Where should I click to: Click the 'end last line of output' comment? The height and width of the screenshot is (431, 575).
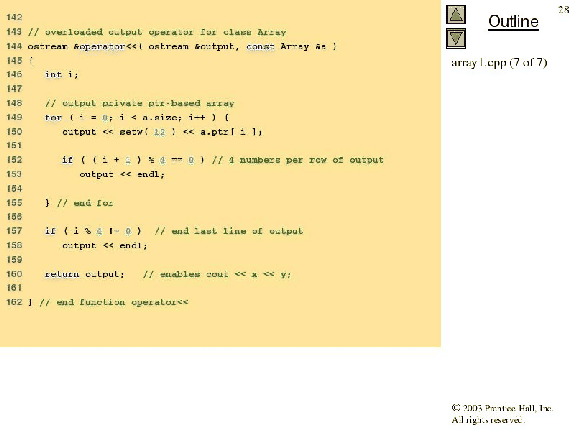click(229, 231)
